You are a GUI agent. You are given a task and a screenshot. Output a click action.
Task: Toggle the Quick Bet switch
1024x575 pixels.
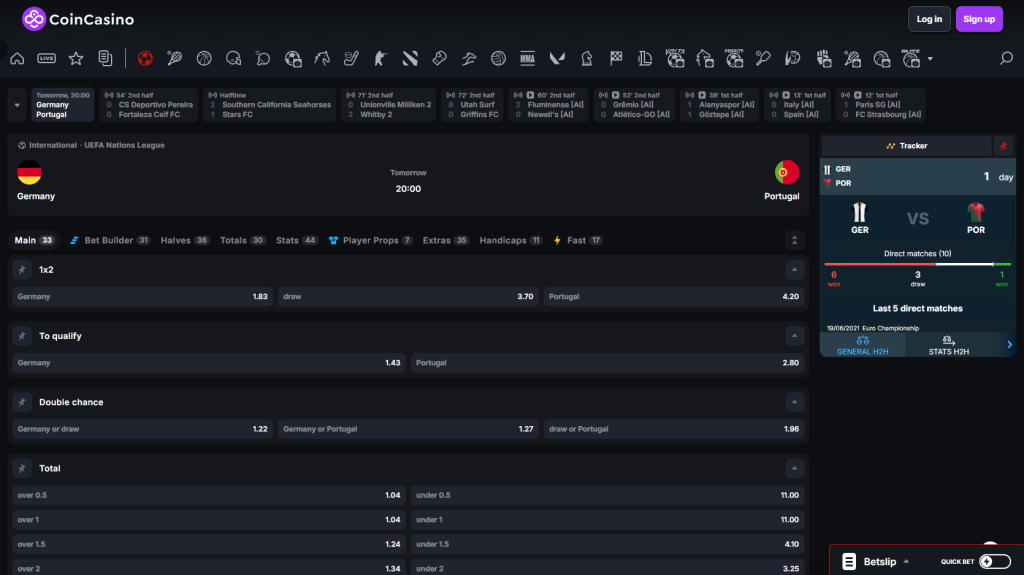coord(995,561)
